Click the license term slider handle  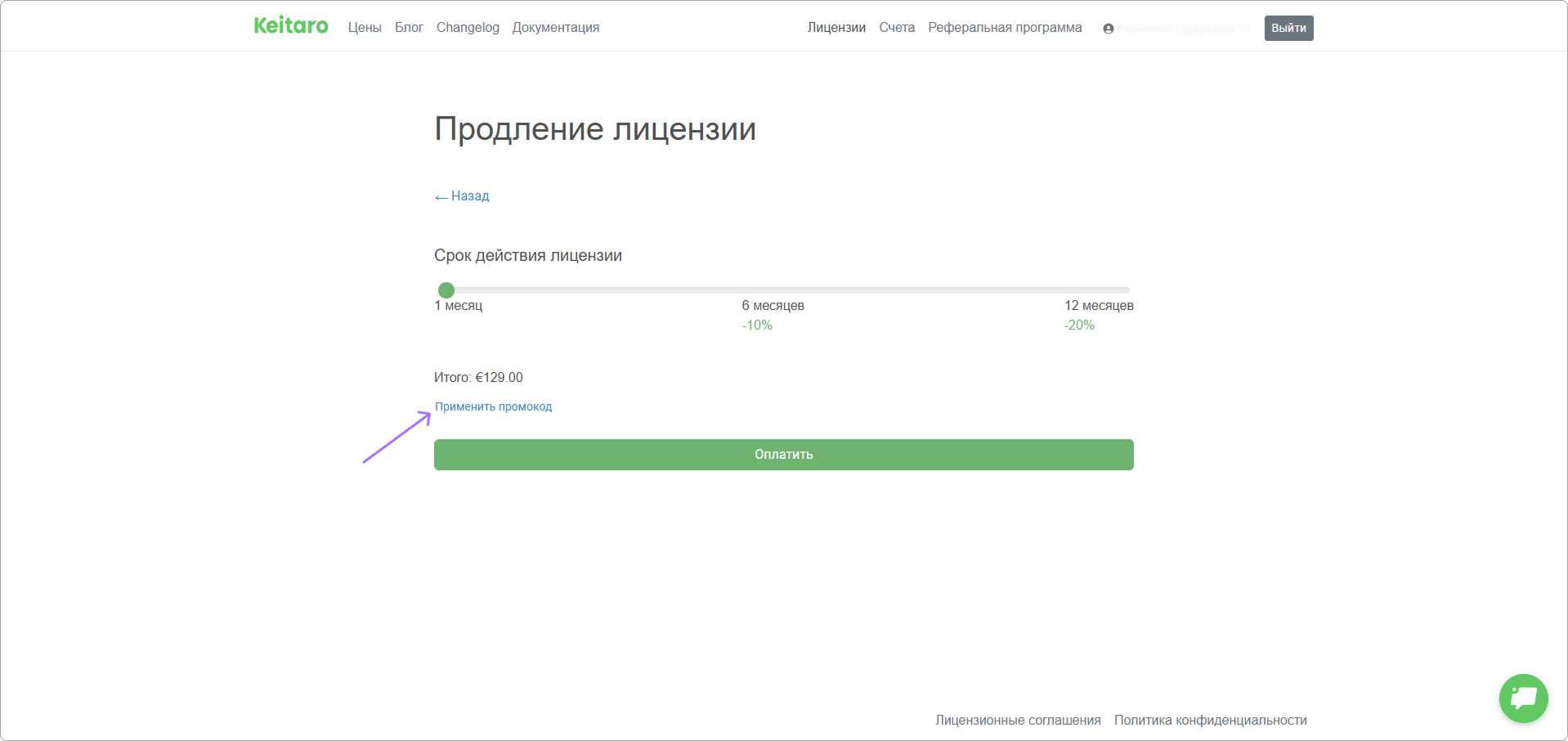pyautogui.click(x=446, y=290)
